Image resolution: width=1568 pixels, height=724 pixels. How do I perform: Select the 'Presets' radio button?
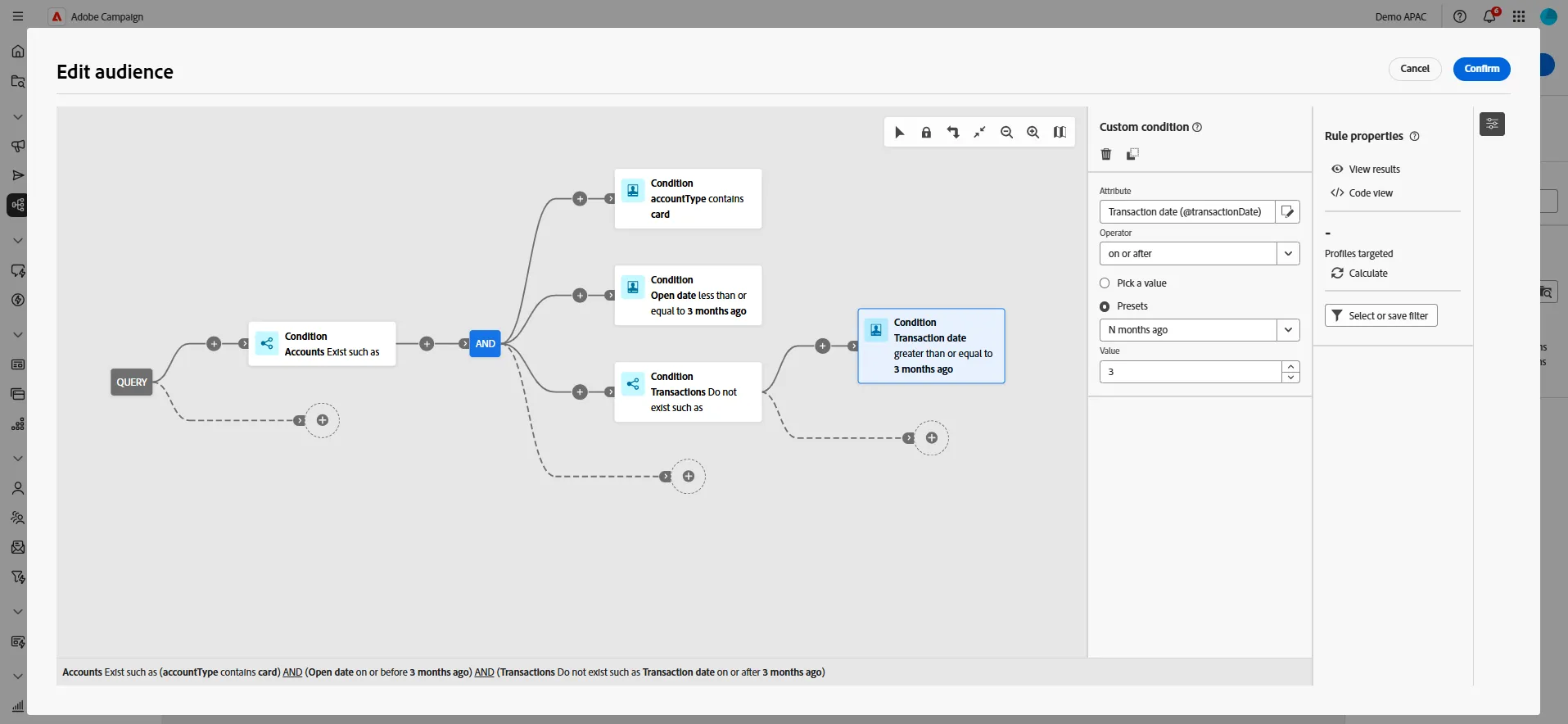(x=1105, y=306)
